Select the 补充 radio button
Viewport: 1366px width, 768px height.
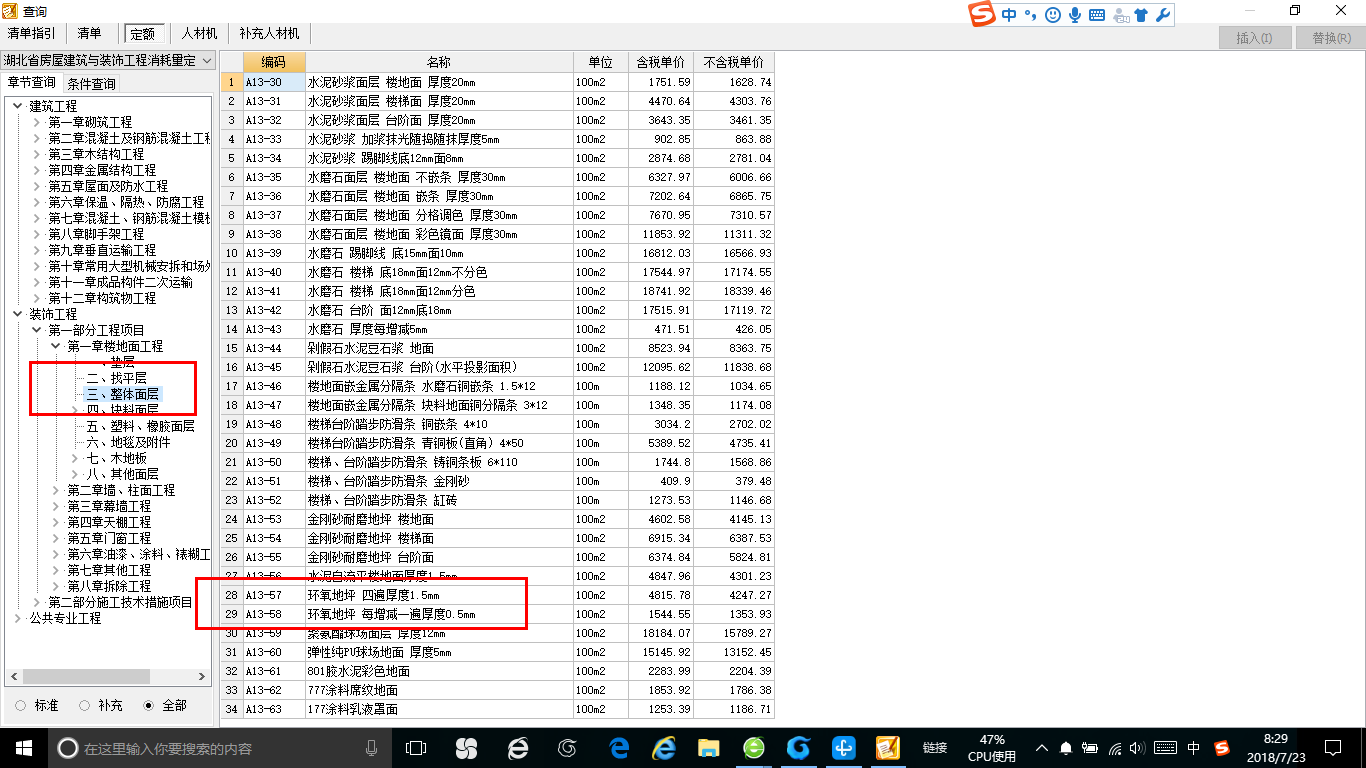click(85, 705)
